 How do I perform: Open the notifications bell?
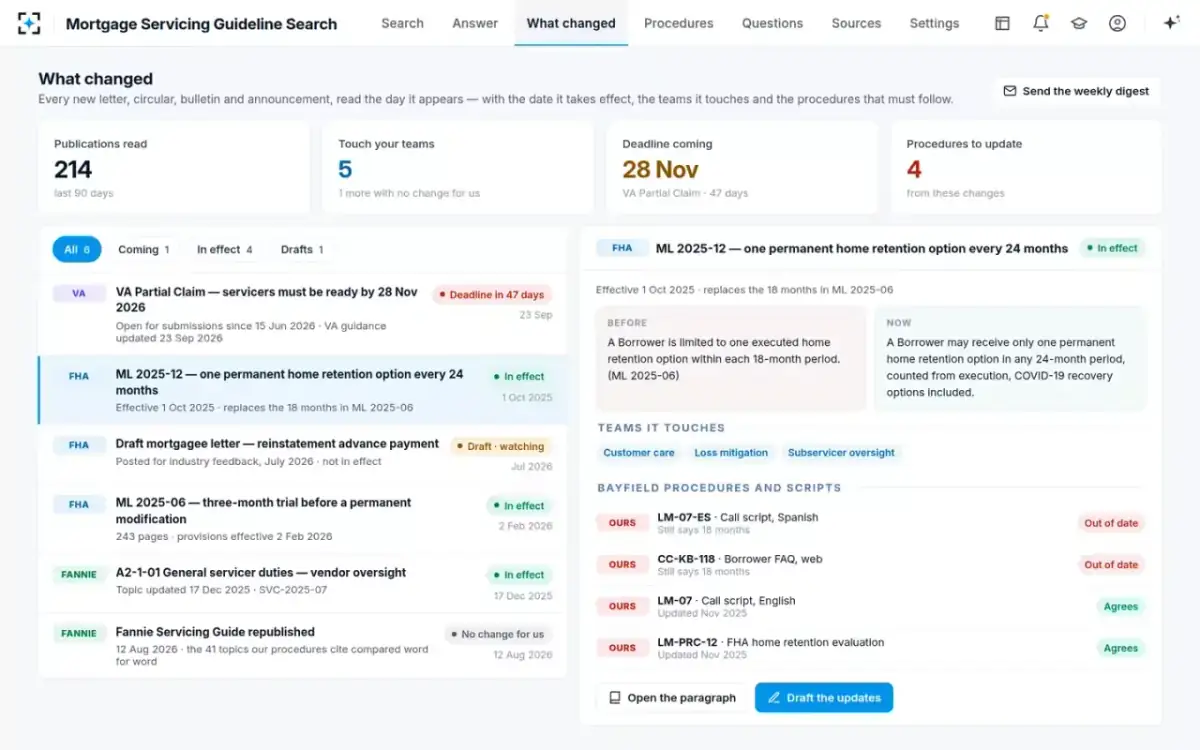point(1041,23)
